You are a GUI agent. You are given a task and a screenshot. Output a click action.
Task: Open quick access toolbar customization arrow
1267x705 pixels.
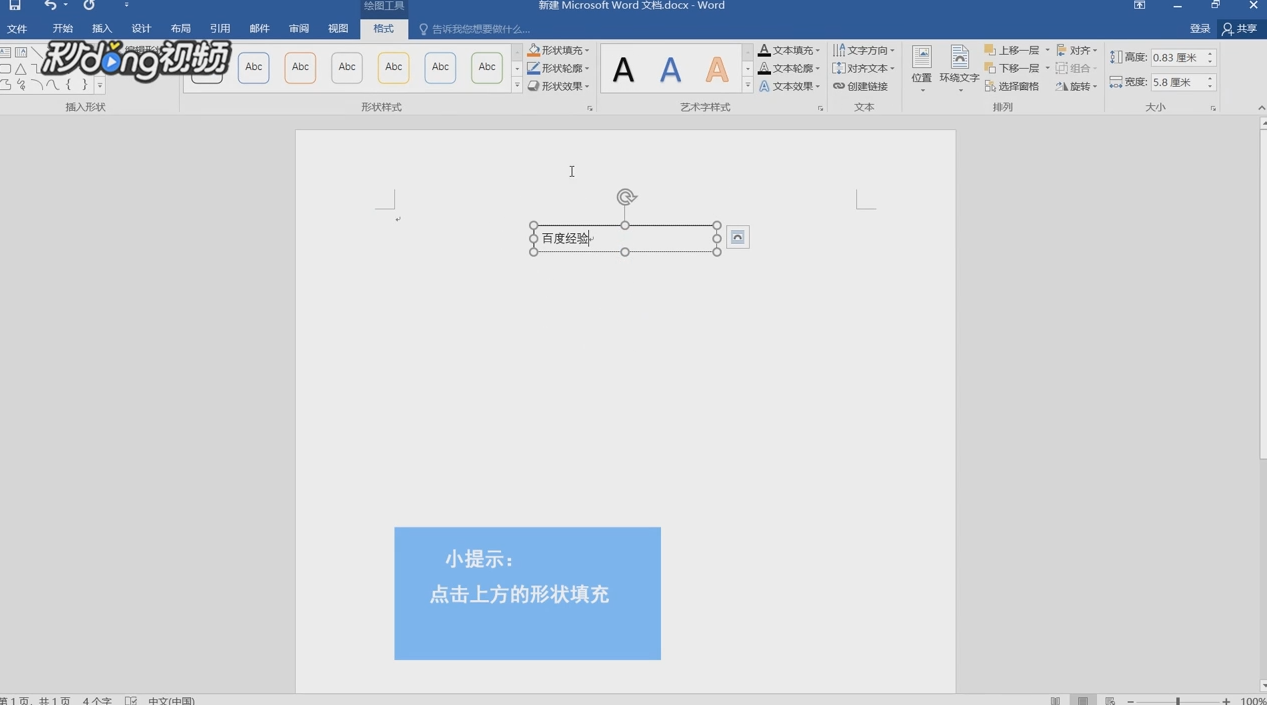click(127, 5)
